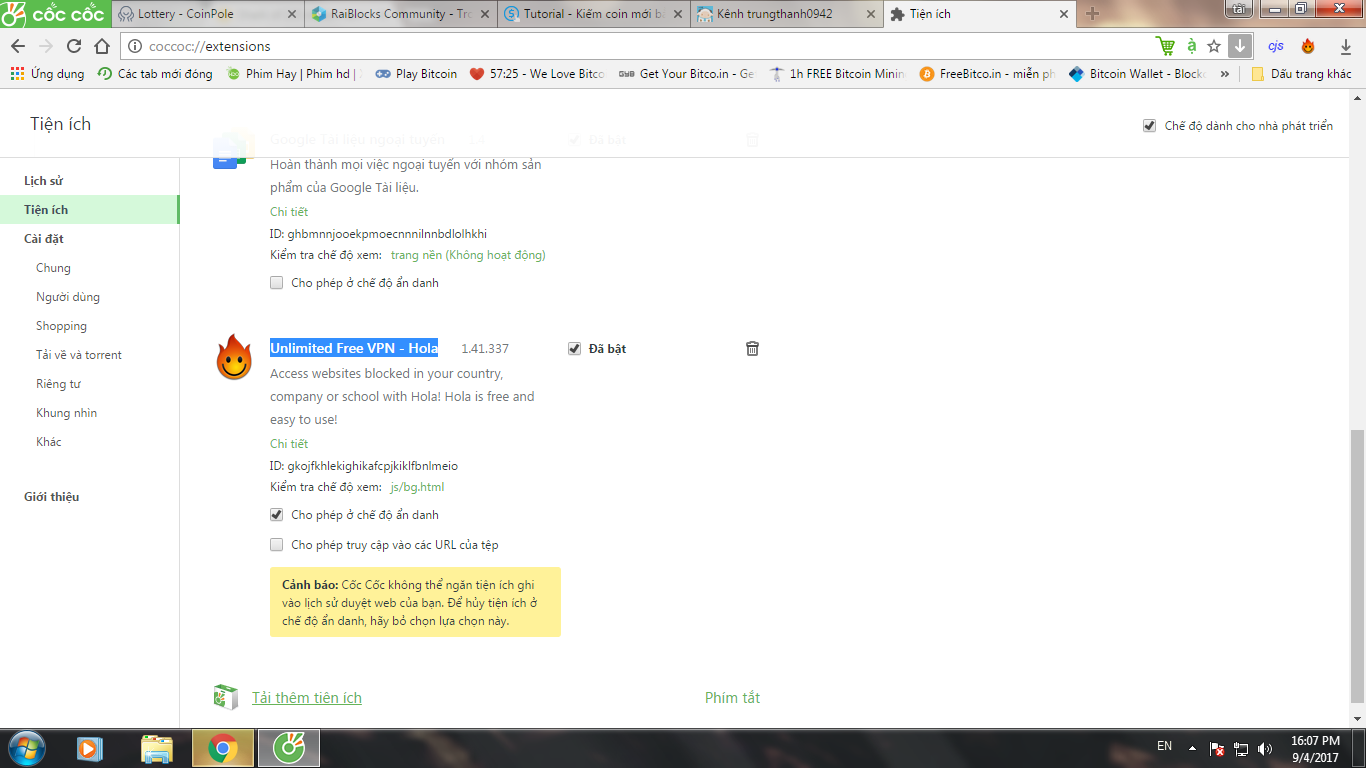Open the cjs extension icon
1366x768 pixels.
click(x=1276, y=46)
